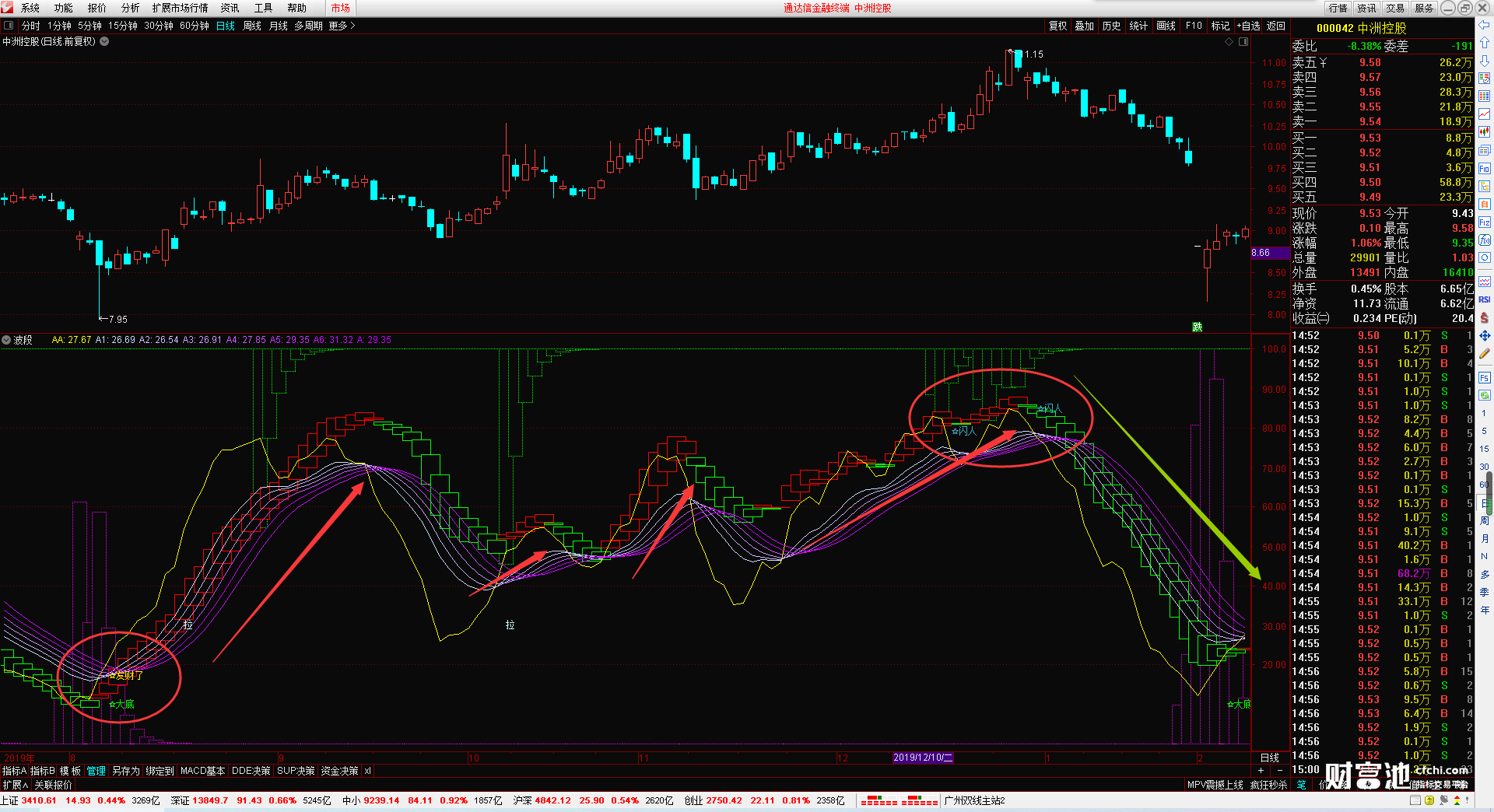This screenshot has height=812, width=1494.
Task: Click the 返回 return button
Action: [x=1275, y=26]
